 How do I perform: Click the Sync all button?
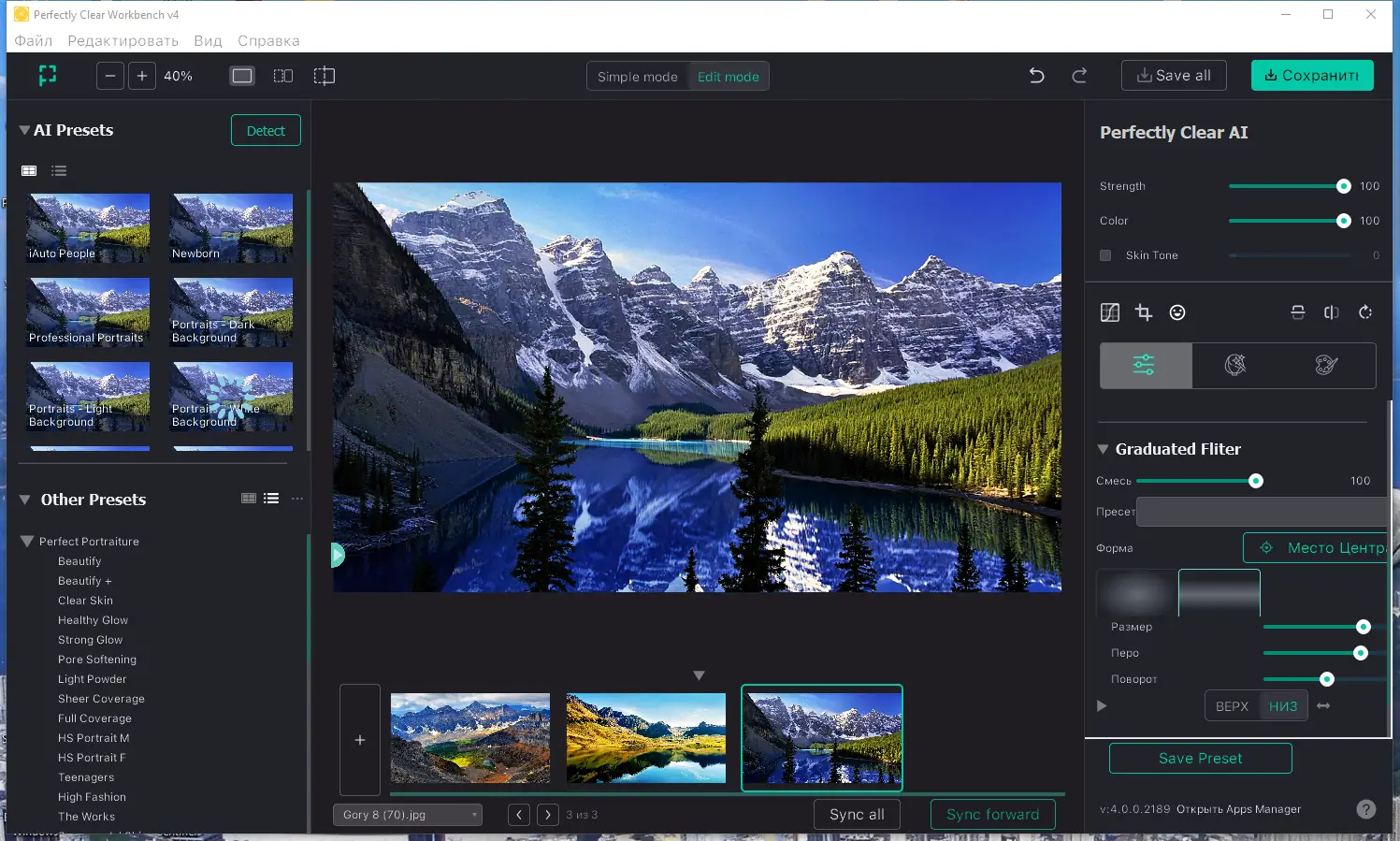[857, 815]
